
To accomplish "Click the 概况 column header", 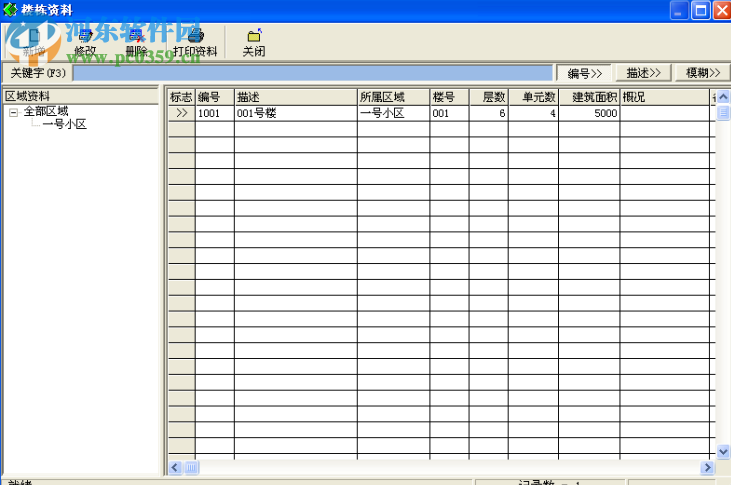I will [665, 97].
